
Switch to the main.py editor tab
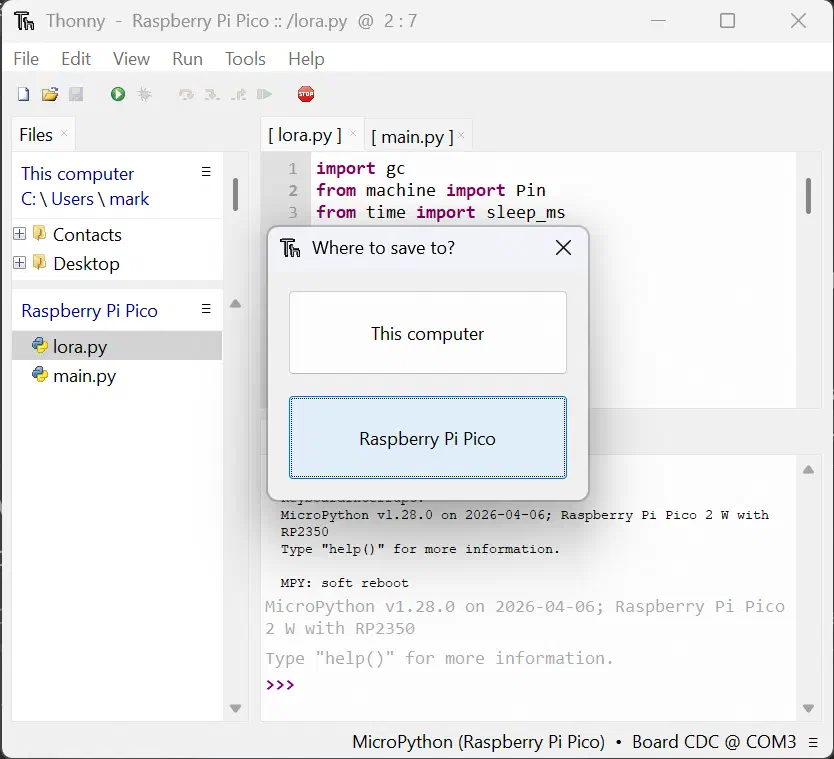412,137
